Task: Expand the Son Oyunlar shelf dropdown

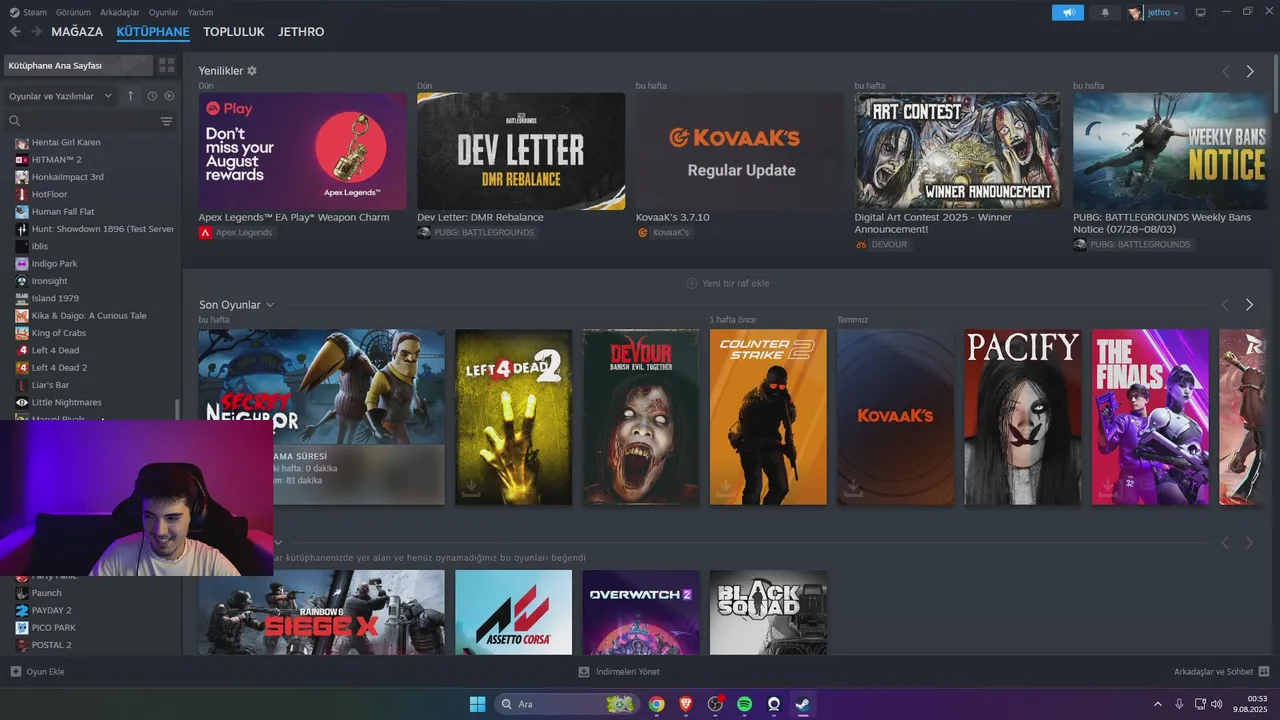Action: [x=270, y=305]
